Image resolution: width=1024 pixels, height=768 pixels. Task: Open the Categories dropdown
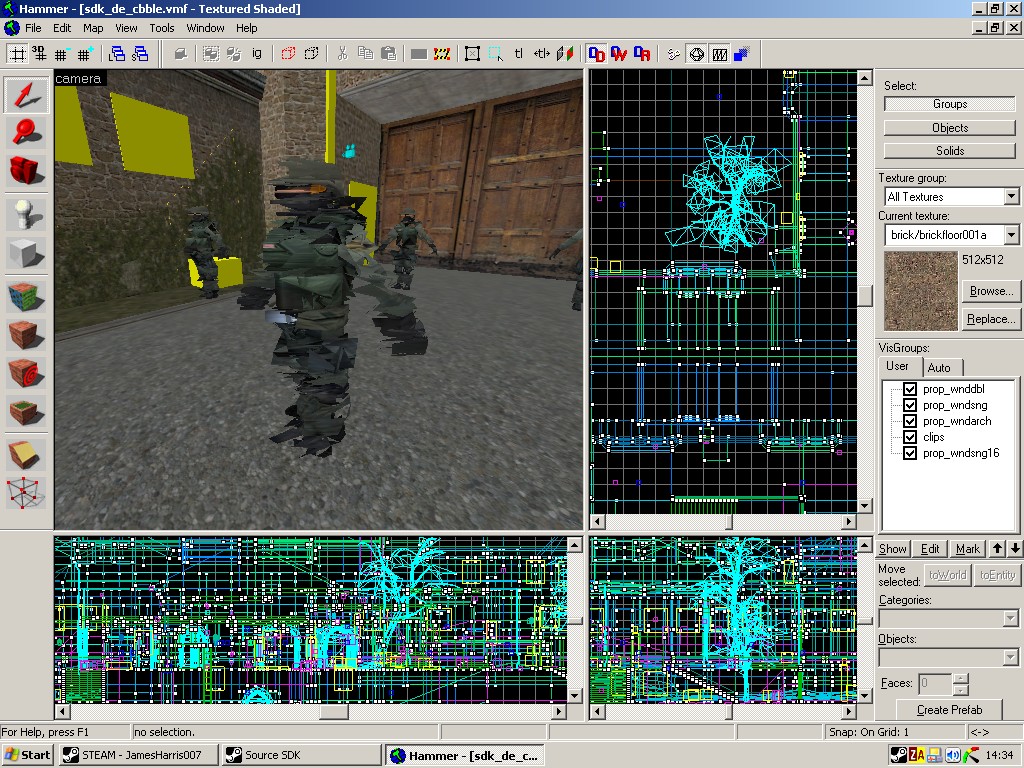tap(1010, 618)
